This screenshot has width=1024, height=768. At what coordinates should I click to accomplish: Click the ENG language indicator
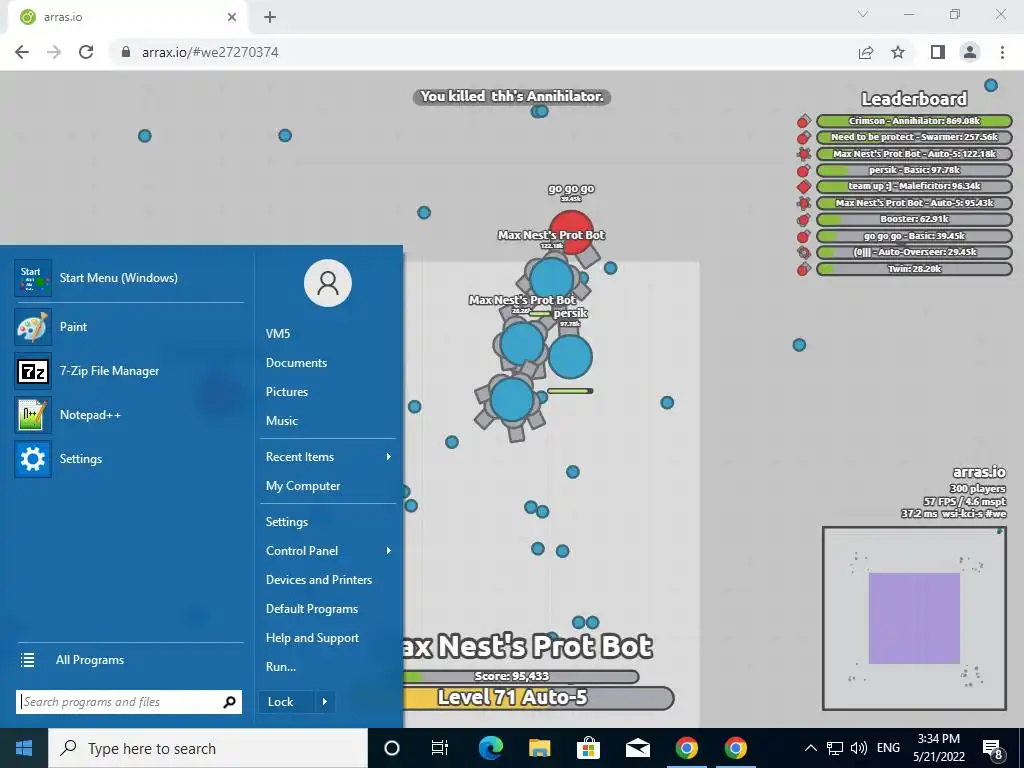pyautogui.click(x=888, y=748)
